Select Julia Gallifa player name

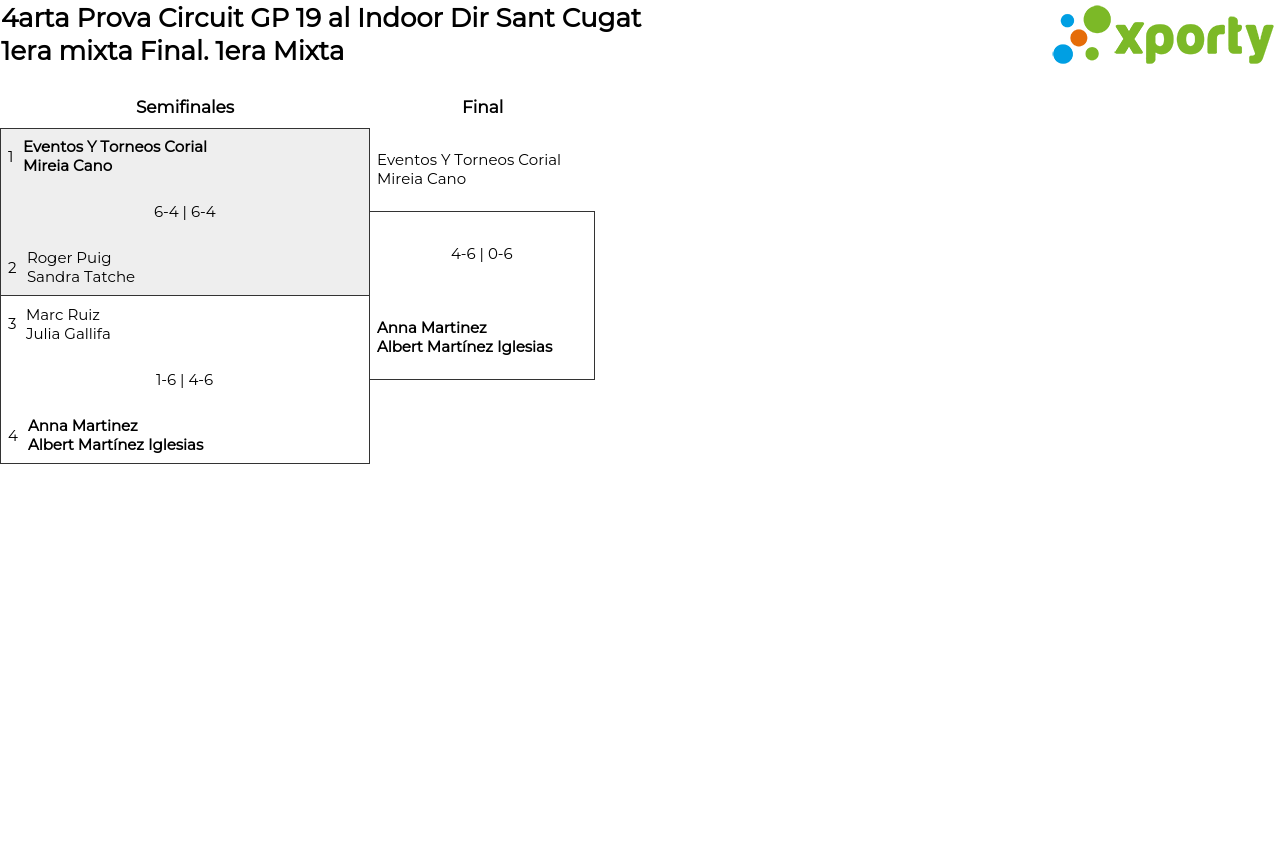click(x=68, y=334)
